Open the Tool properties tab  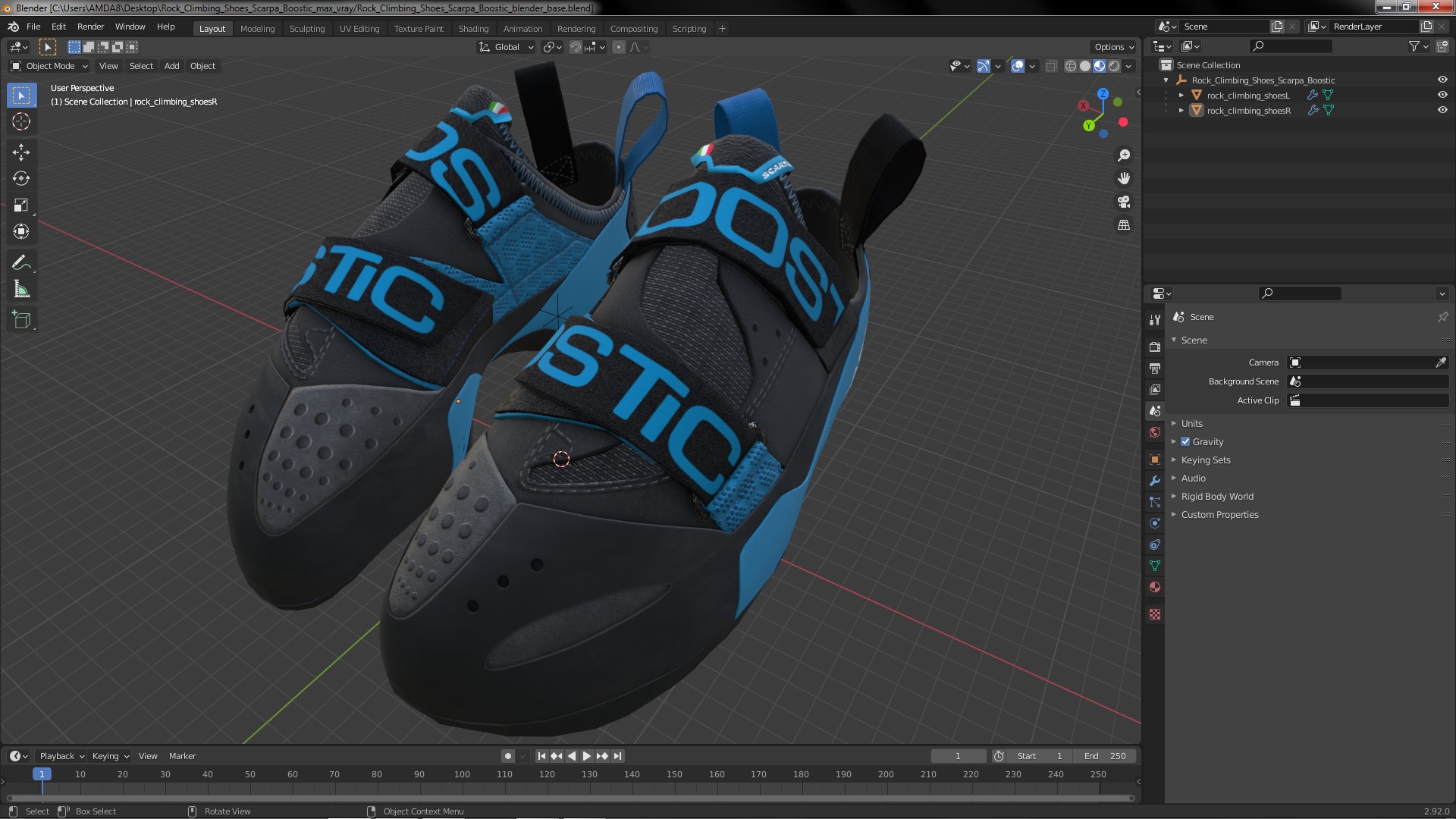tap(1155, 320)
